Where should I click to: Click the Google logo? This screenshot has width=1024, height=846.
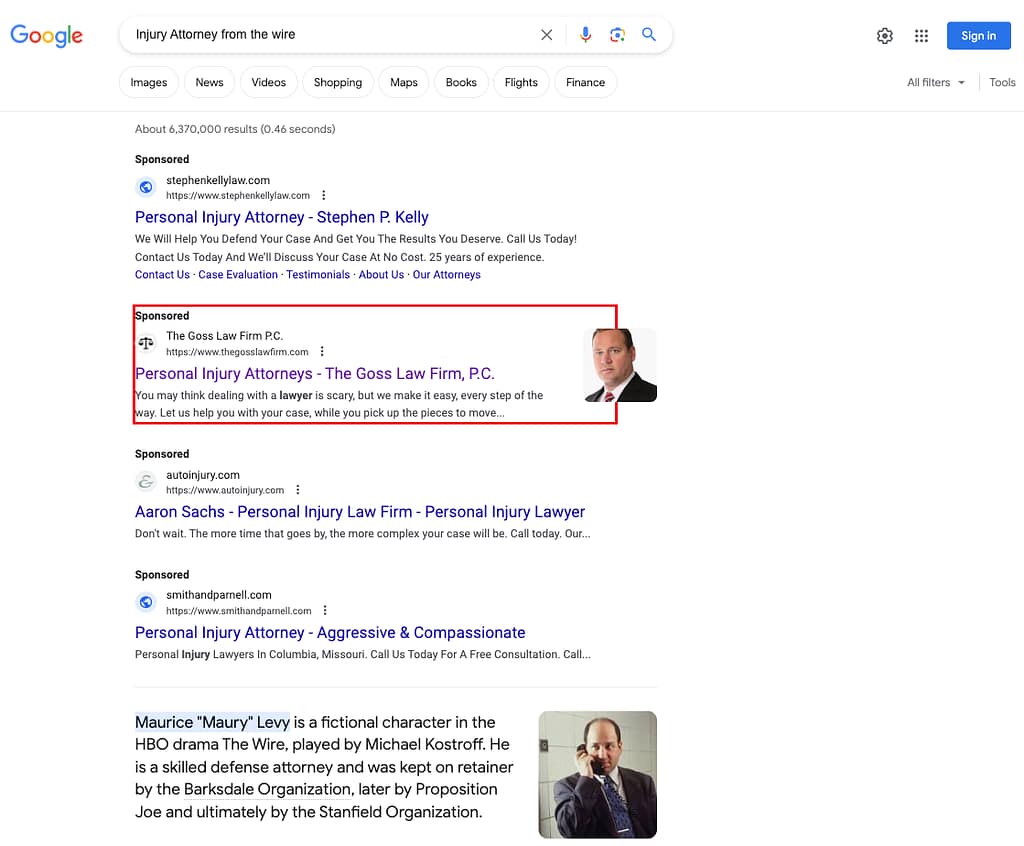(46, 35)
